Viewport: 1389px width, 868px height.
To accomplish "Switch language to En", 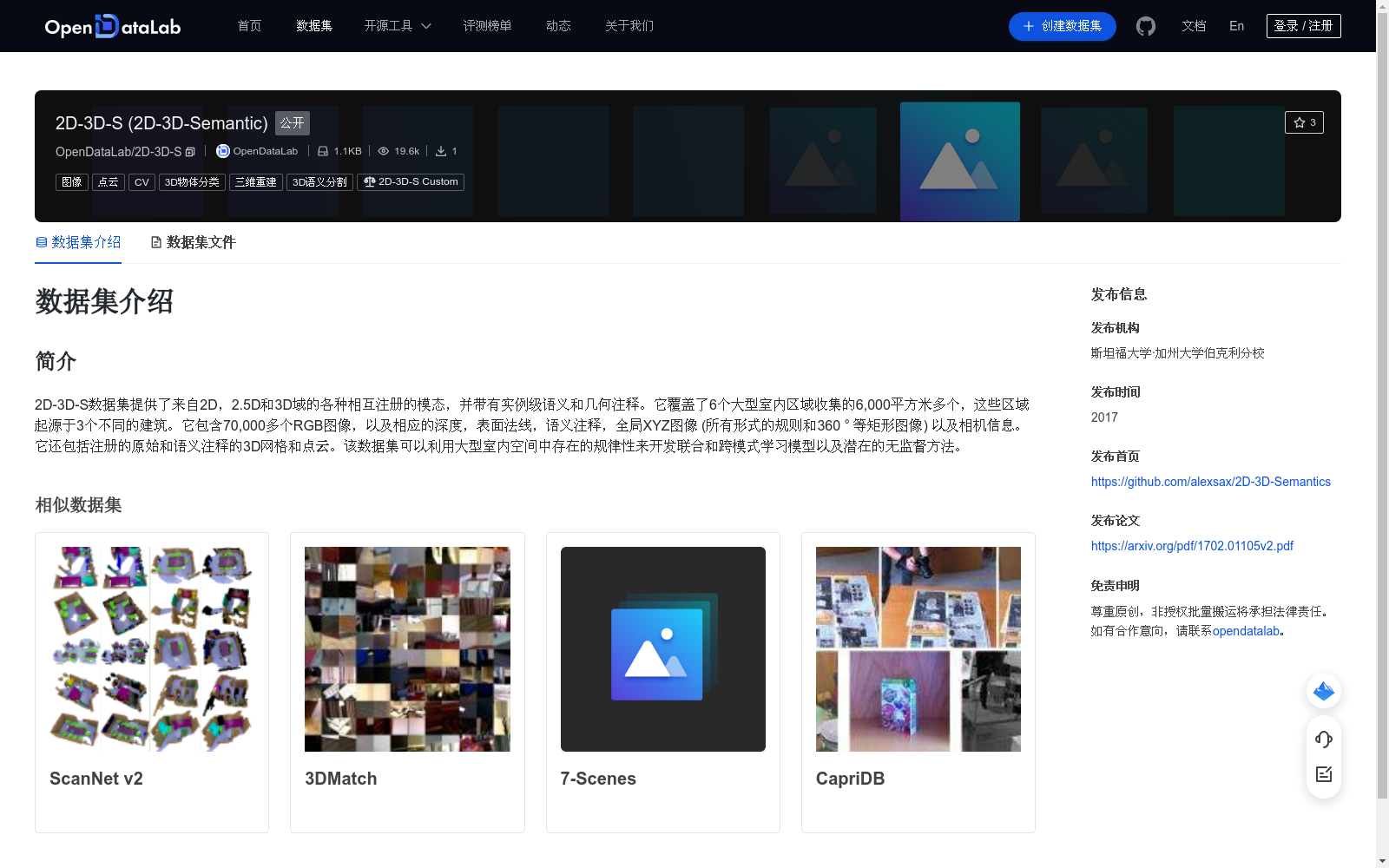I will pyautogui.click(x=1237, y=26).
